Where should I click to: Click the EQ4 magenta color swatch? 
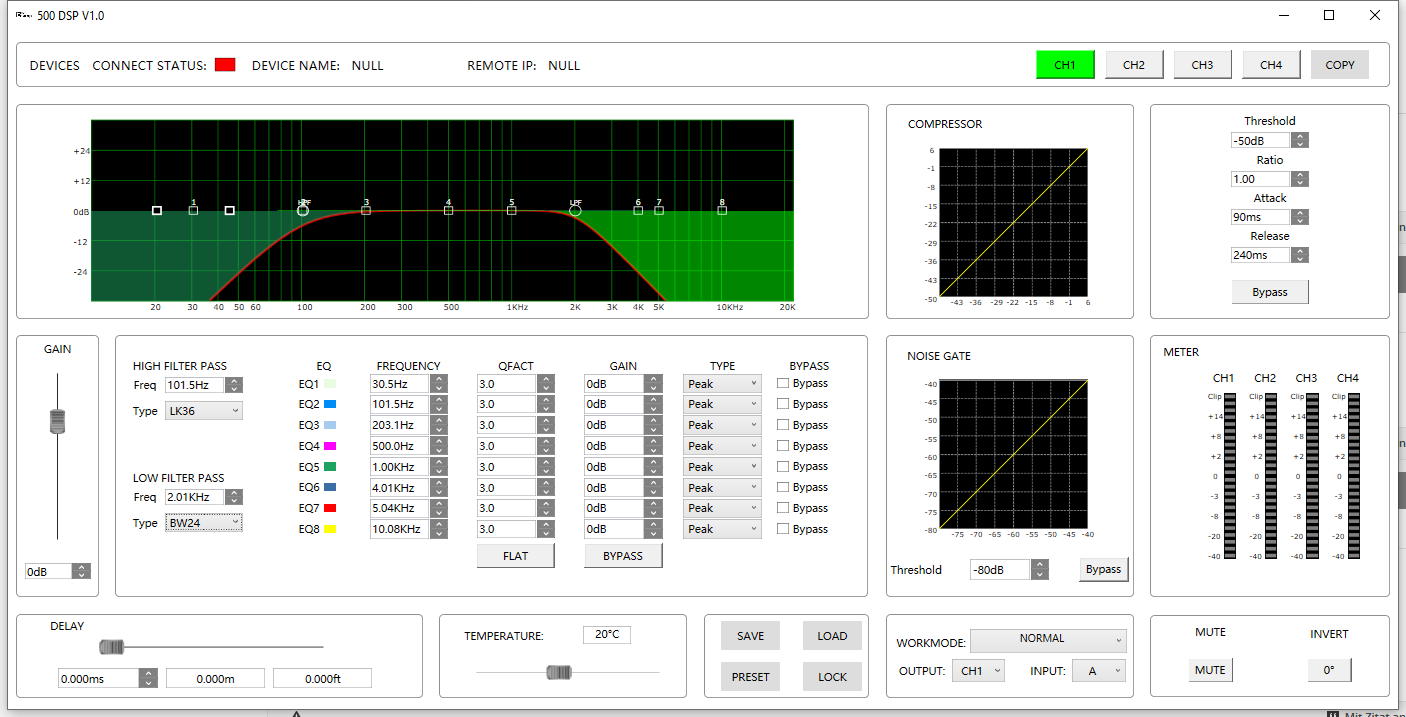click(330, 446)
